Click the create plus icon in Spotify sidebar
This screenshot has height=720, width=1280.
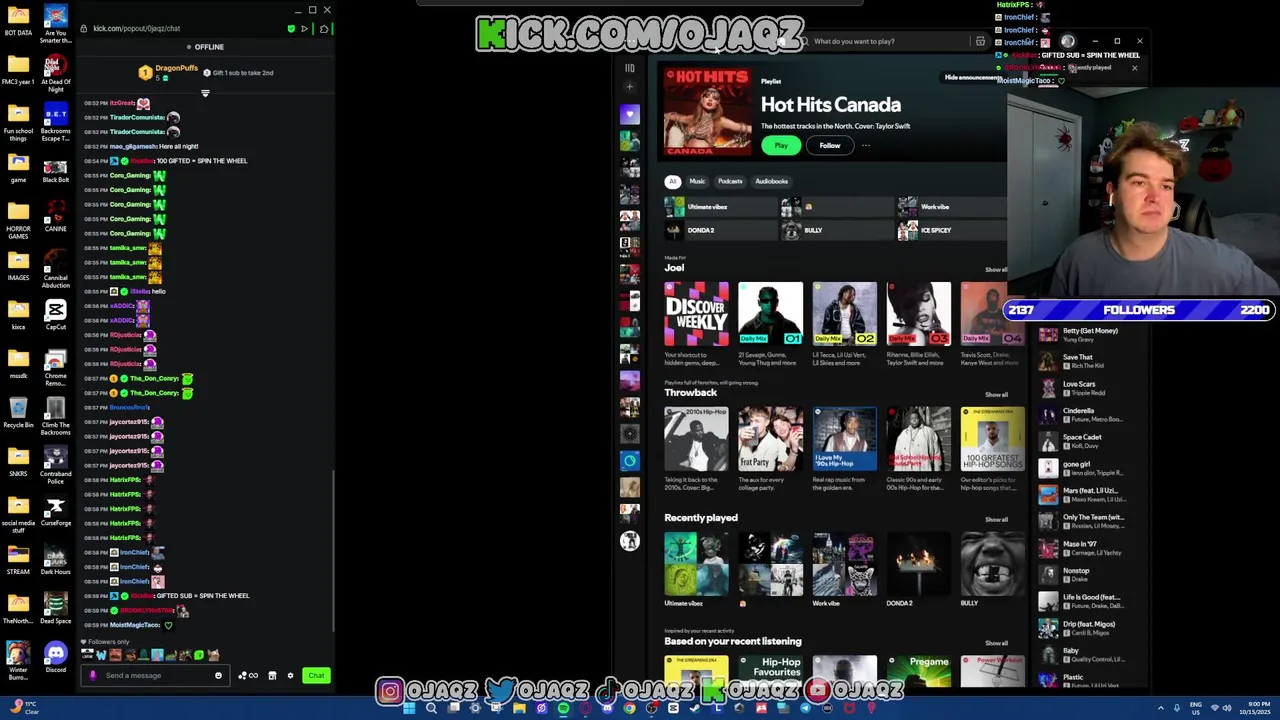(630, 88)
